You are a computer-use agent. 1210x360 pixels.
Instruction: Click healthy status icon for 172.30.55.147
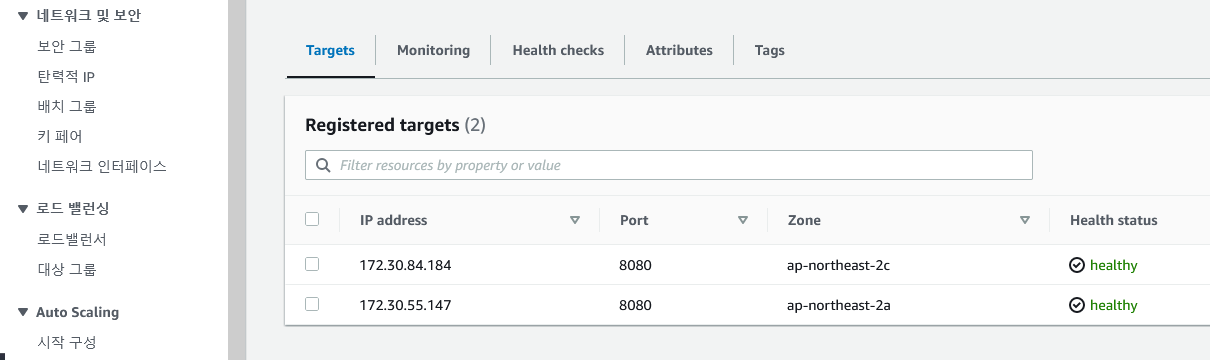pos(1077,305)
